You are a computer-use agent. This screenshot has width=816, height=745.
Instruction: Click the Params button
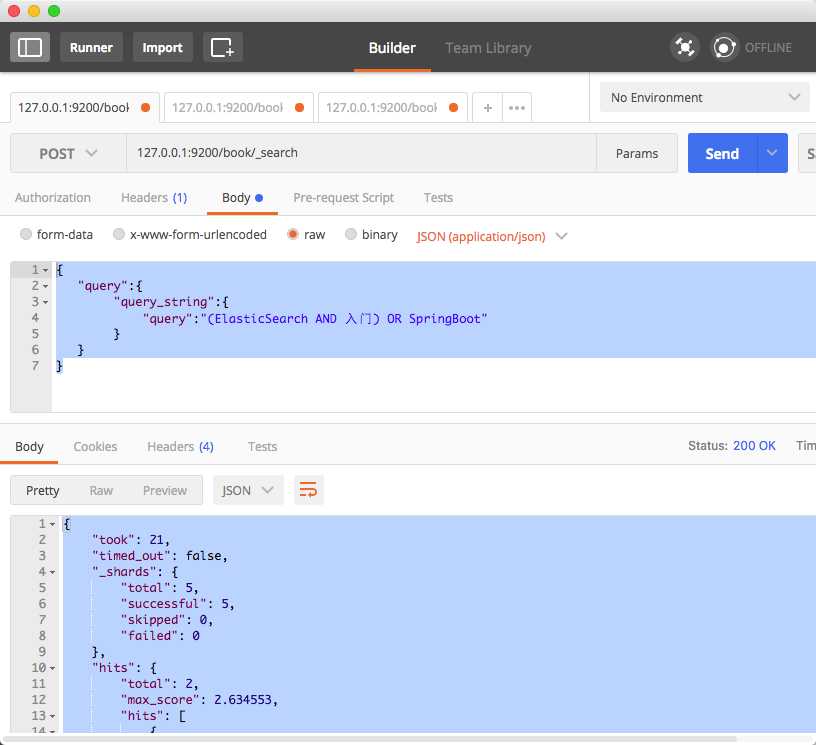coord(637,153)
